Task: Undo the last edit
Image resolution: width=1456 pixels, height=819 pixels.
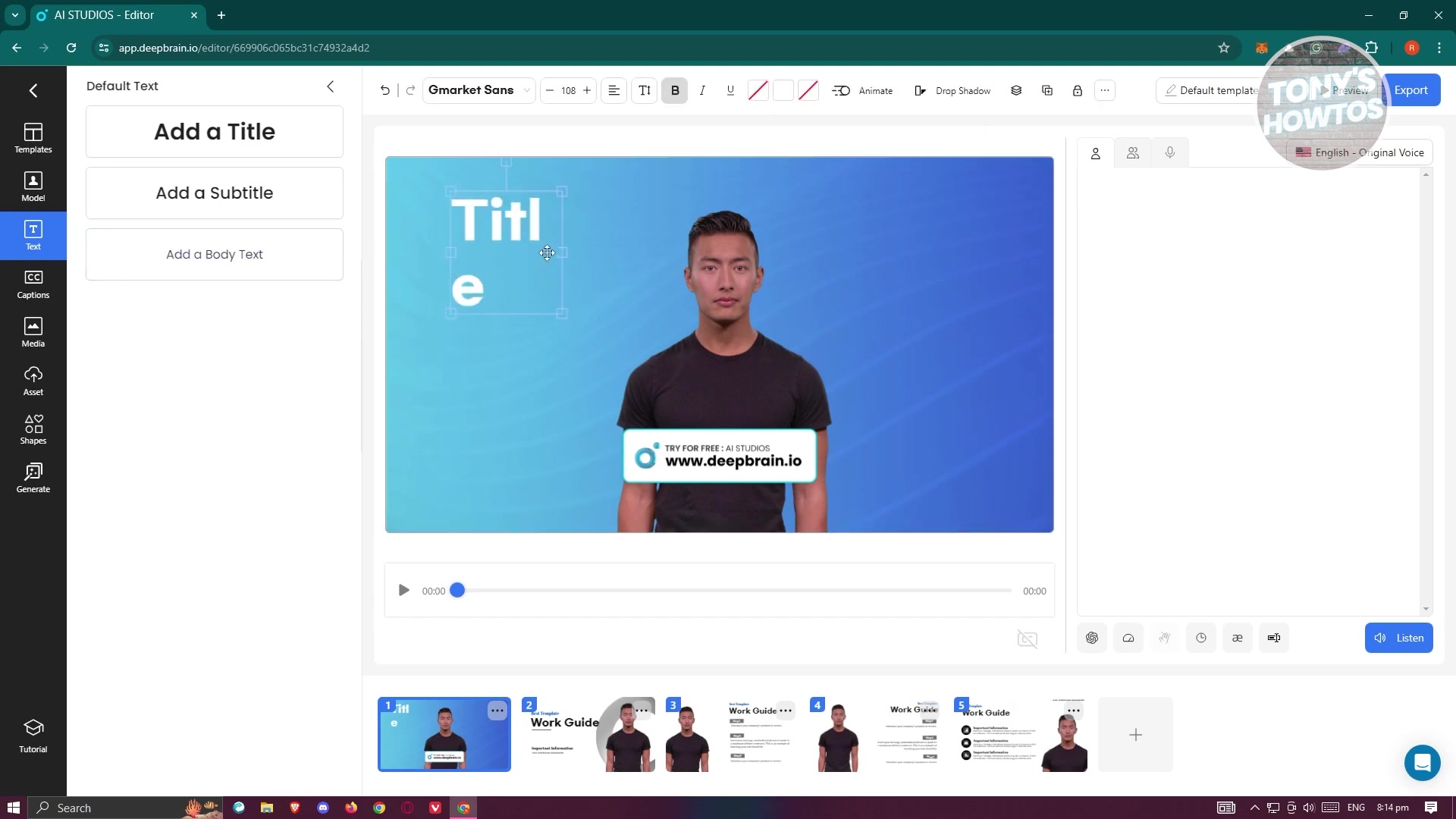Action: tap(385, 91)
